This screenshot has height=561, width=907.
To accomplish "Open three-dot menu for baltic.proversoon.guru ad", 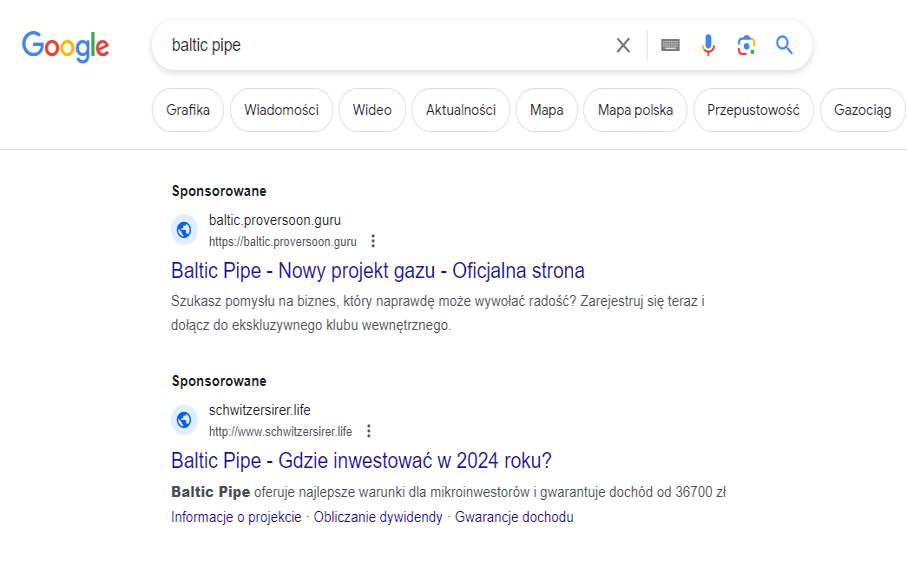I will pos(373,241).
